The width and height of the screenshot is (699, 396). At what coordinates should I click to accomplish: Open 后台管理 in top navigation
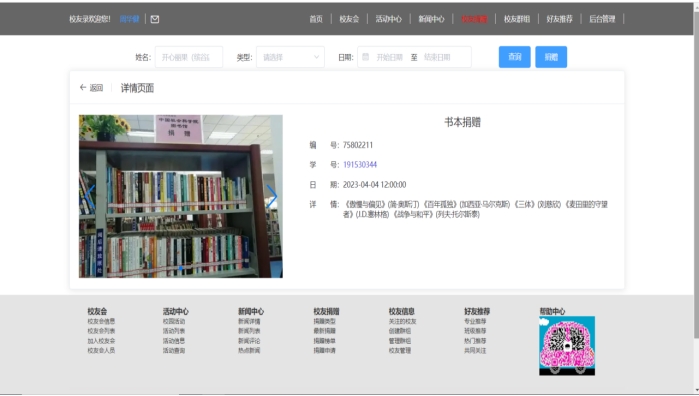click(602, 19)
